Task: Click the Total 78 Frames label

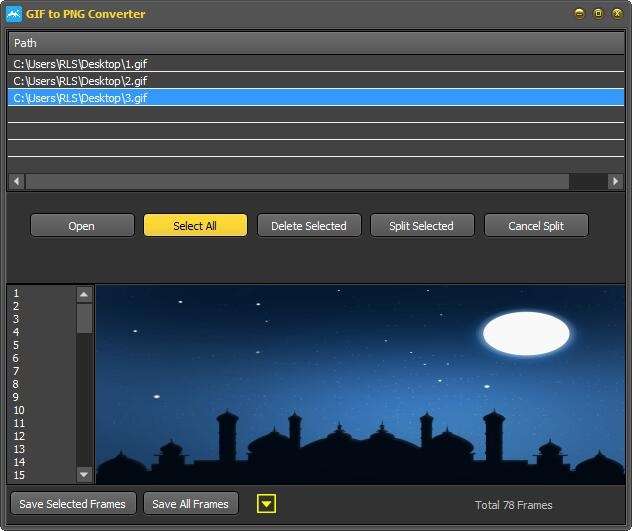Action: pos(514,505)
